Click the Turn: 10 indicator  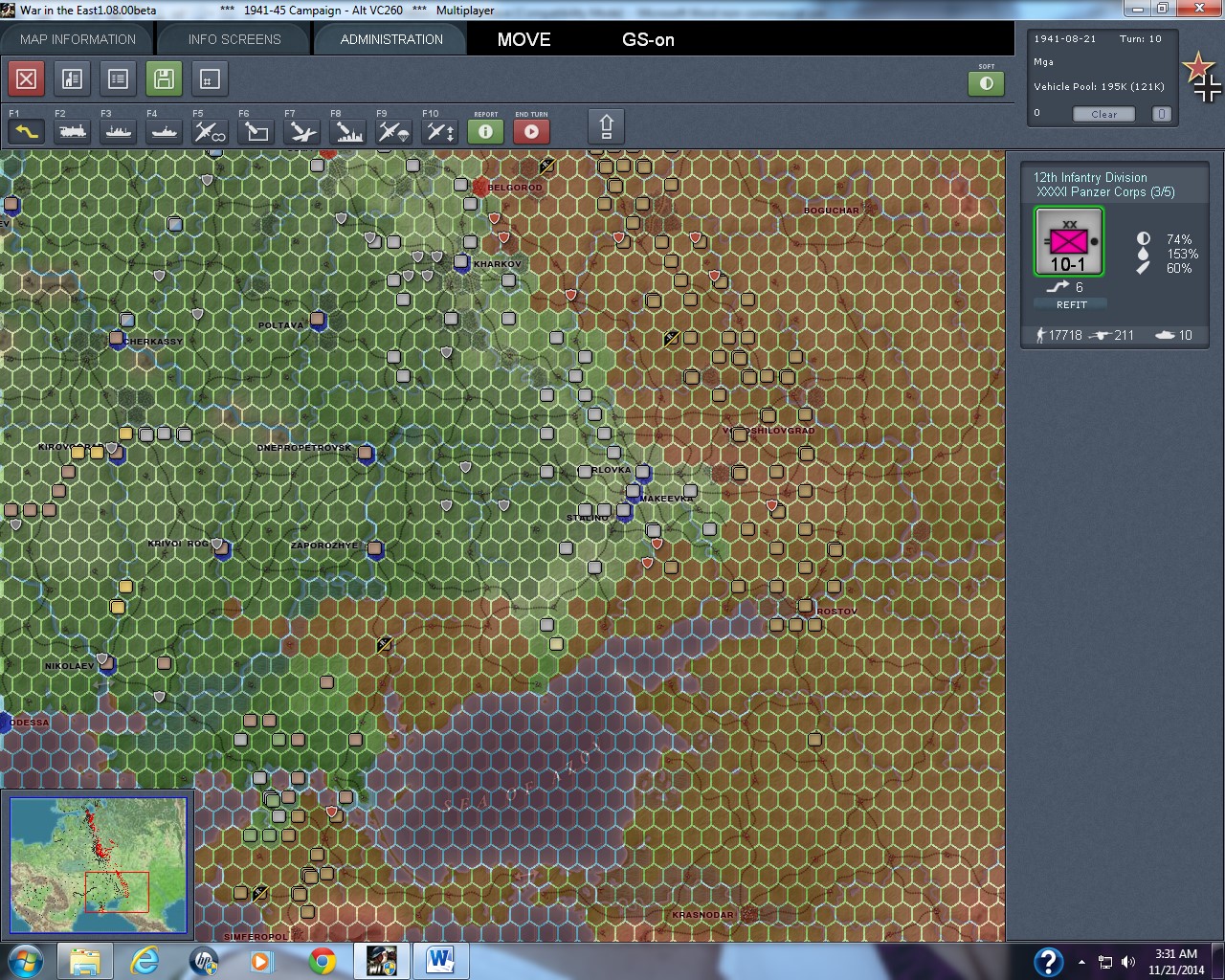[x=1141, y=39]
